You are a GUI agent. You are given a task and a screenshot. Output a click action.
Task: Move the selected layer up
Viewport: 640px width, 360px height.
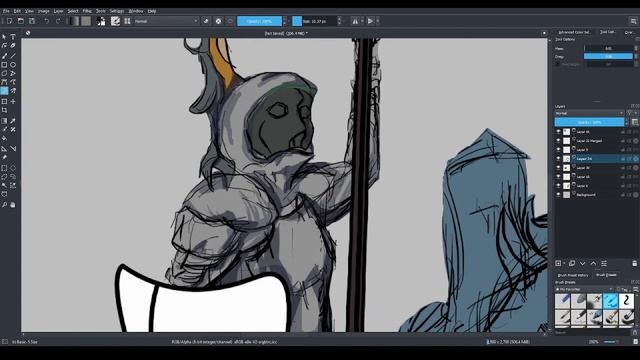point(593,263)
